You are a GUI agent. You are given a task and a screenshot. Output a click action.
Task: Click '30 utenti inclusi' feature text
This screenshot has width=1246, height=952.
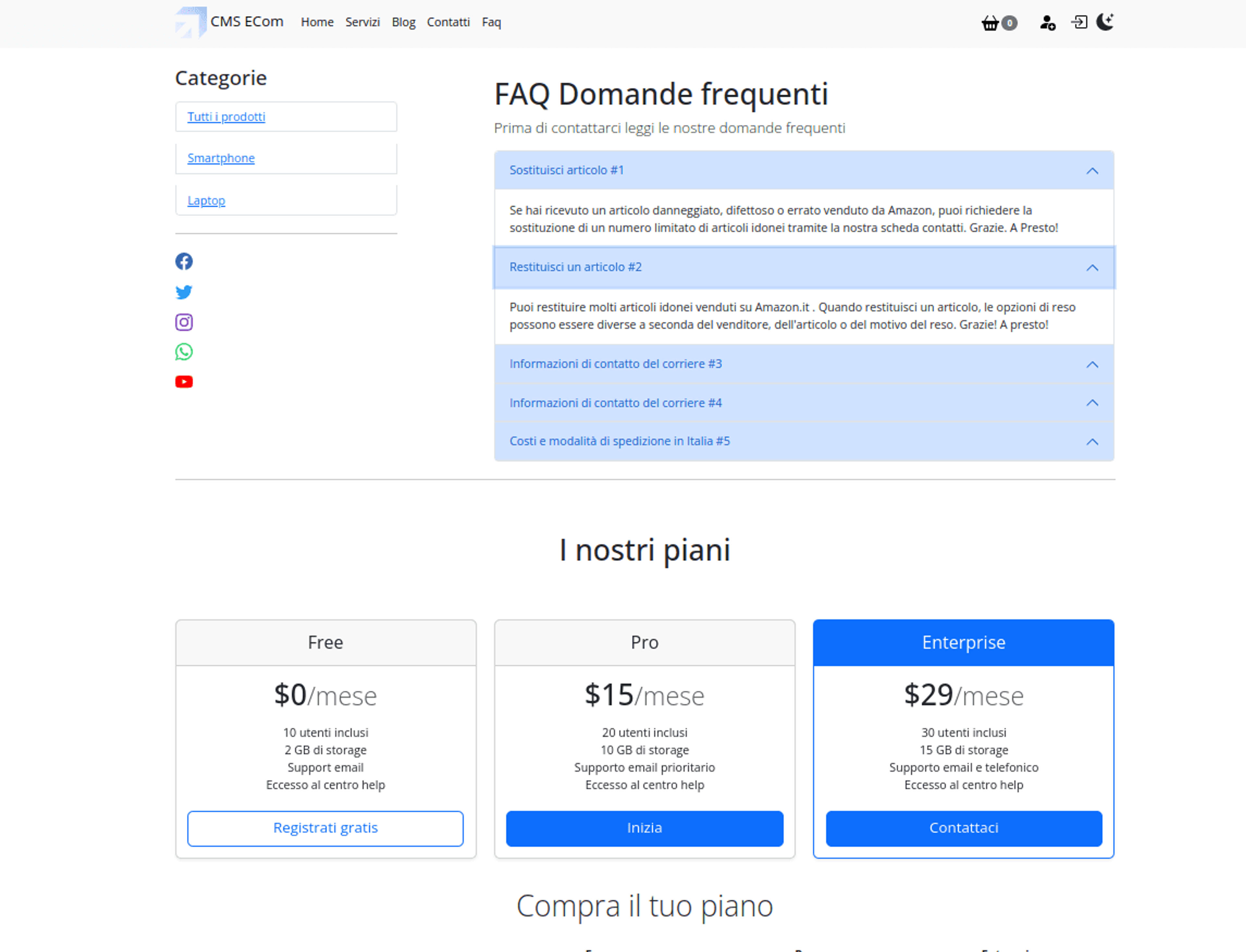[963, 733]
